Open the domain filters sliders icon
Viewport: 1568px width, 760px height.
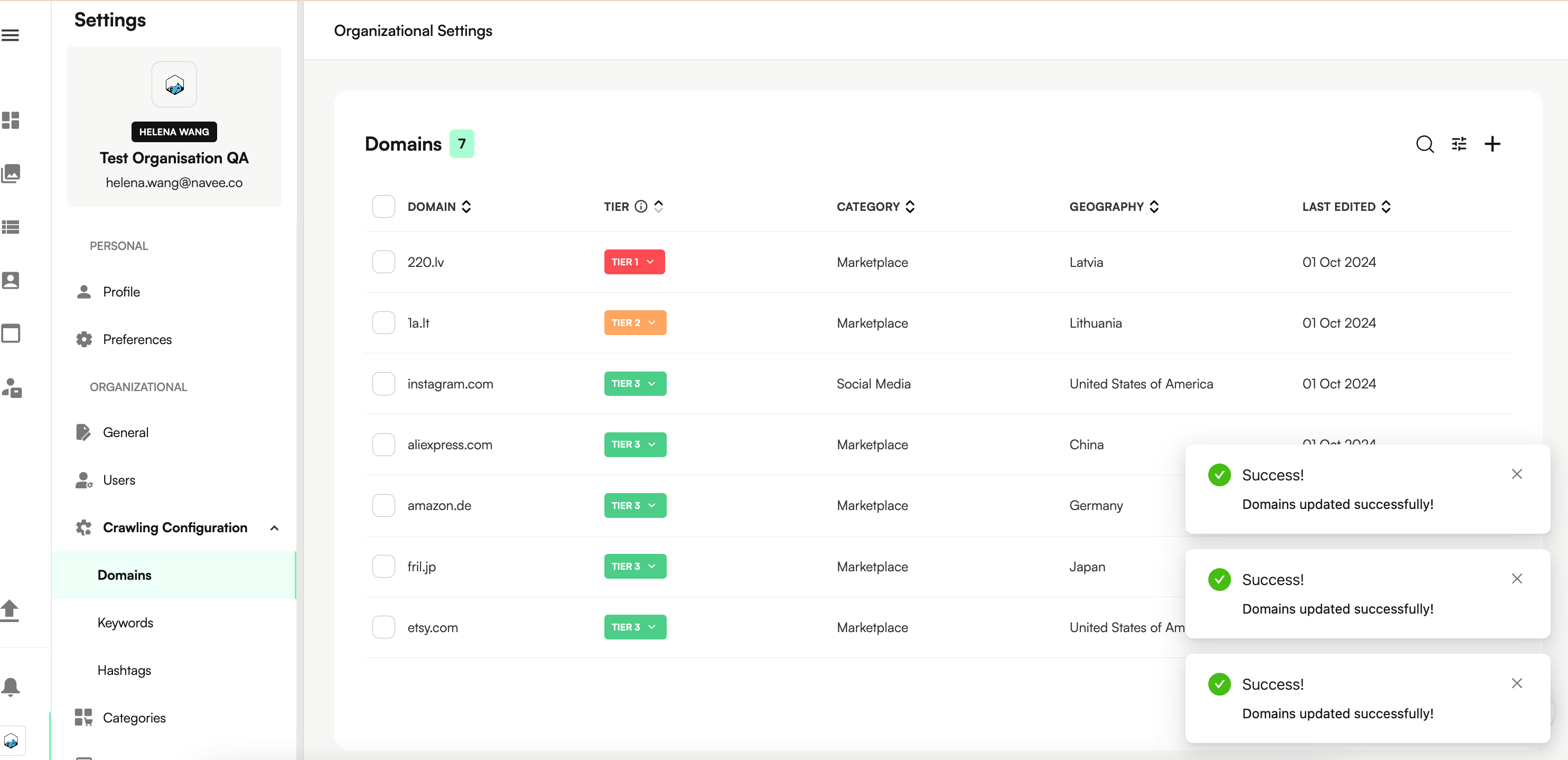(x=1459, y=144)
